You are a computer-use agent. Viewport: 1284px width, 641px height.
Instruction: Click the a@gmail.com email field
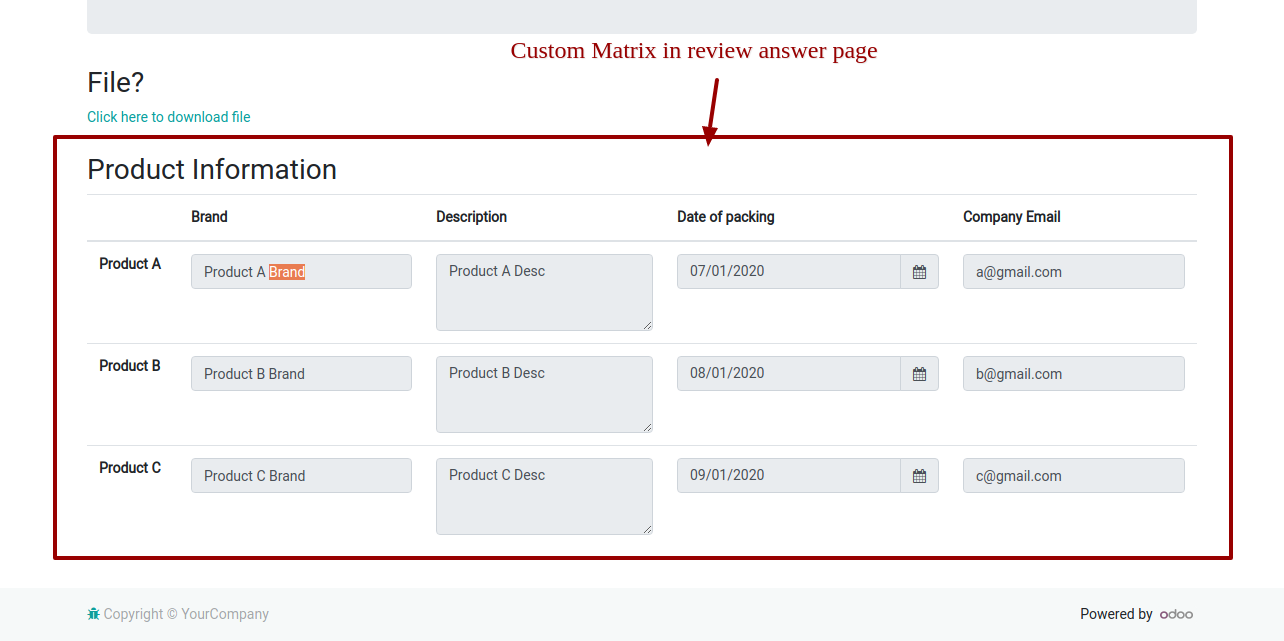pyautogui.click(x=1073, y=272)
